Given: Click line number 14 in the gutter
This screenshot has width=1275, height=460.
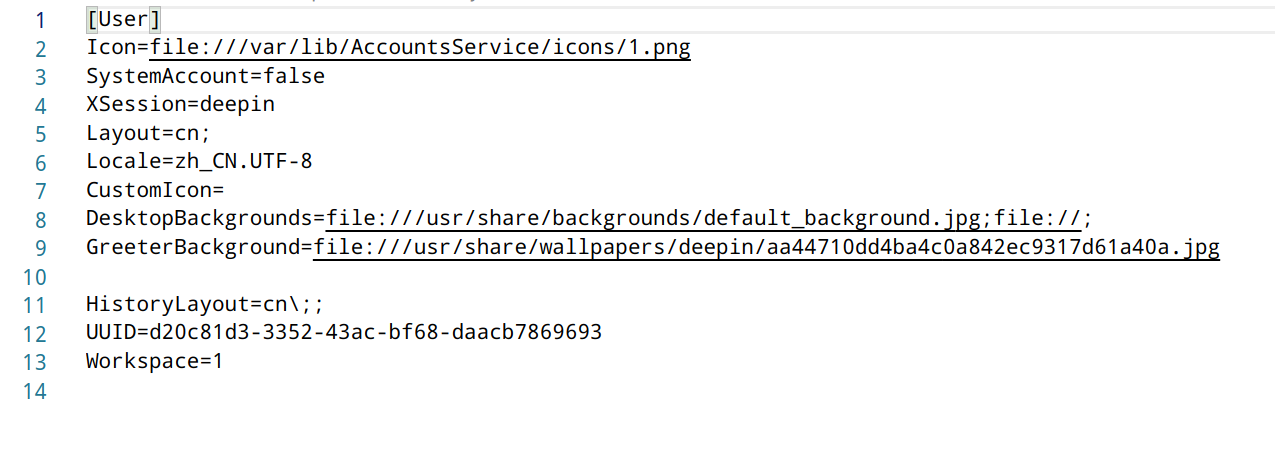Looking at the screenshot, I should [35, 390].
